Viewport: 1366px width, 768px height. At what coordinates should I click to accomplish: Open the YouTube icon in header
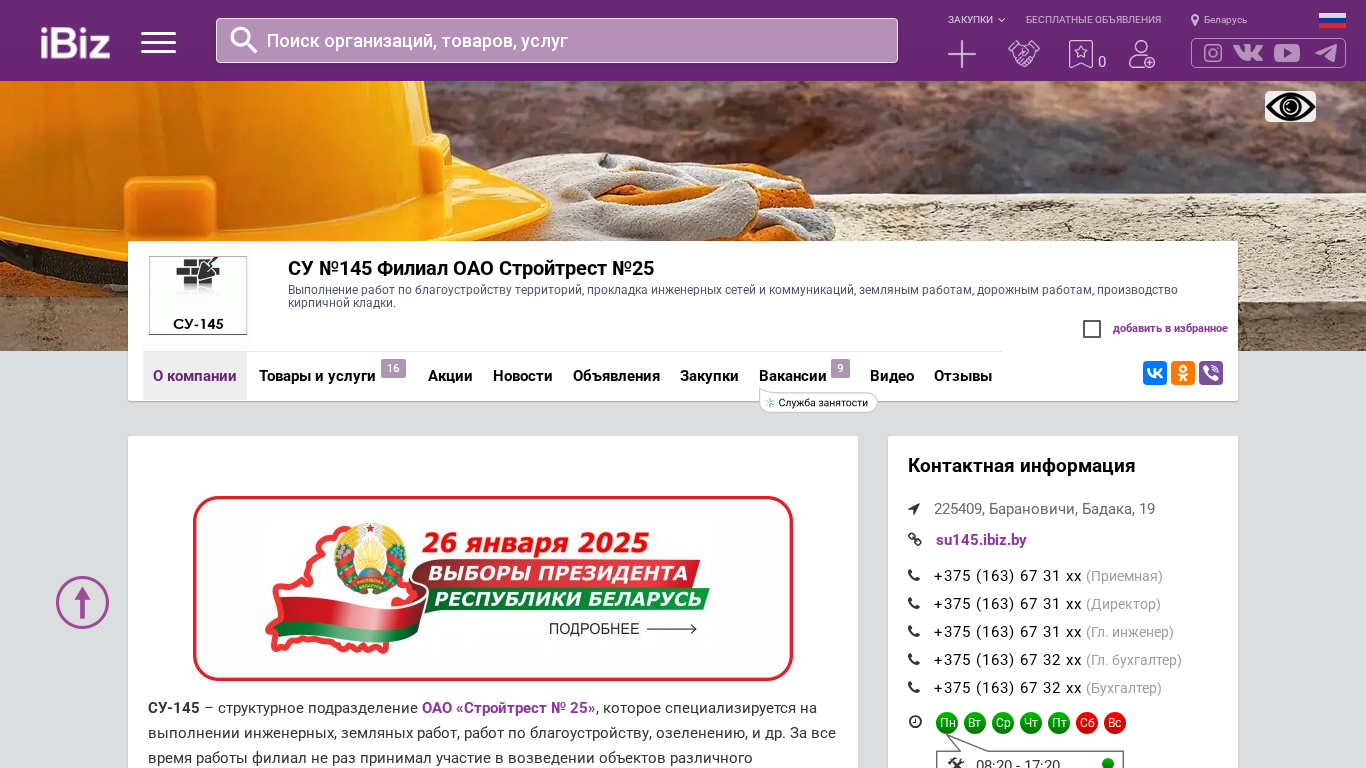tap(1287, 53)
